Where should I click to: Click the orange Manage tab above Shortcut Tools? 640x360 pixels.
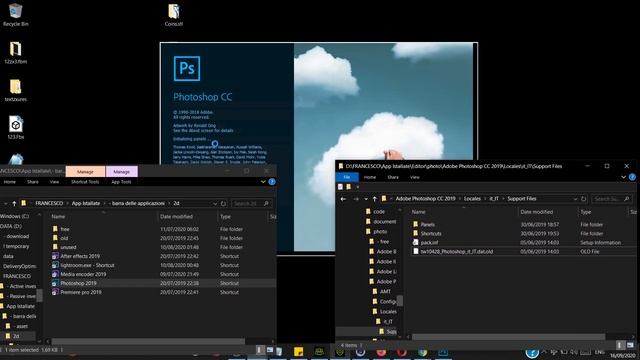tap(85, 171)
